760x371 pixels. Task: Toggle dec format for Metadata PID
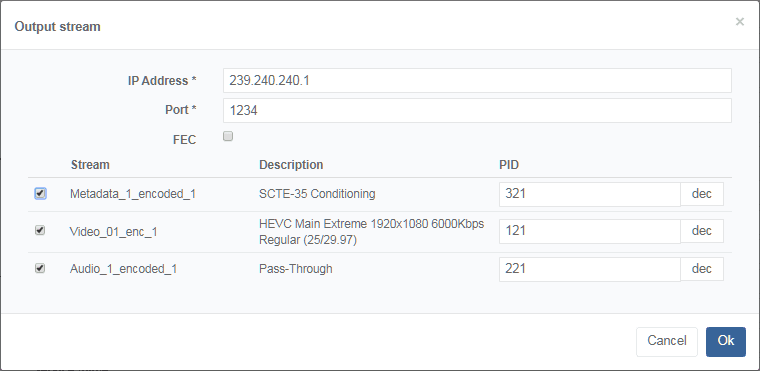[x=701, y=194]
